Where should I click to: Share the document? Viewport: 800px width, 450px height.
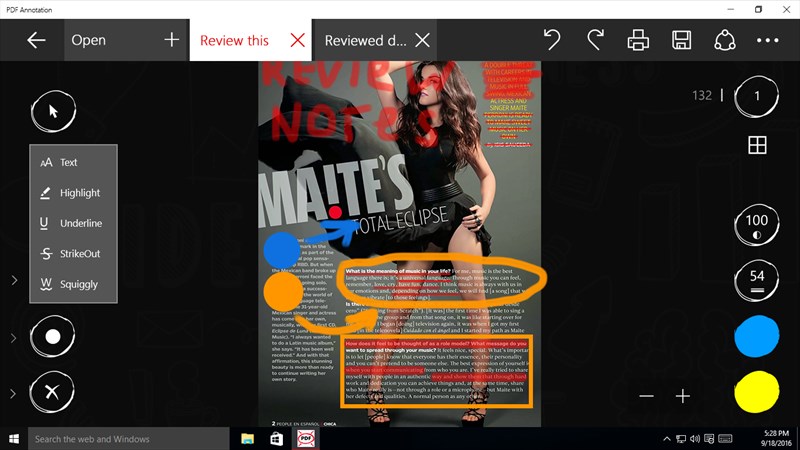[725, 40]
